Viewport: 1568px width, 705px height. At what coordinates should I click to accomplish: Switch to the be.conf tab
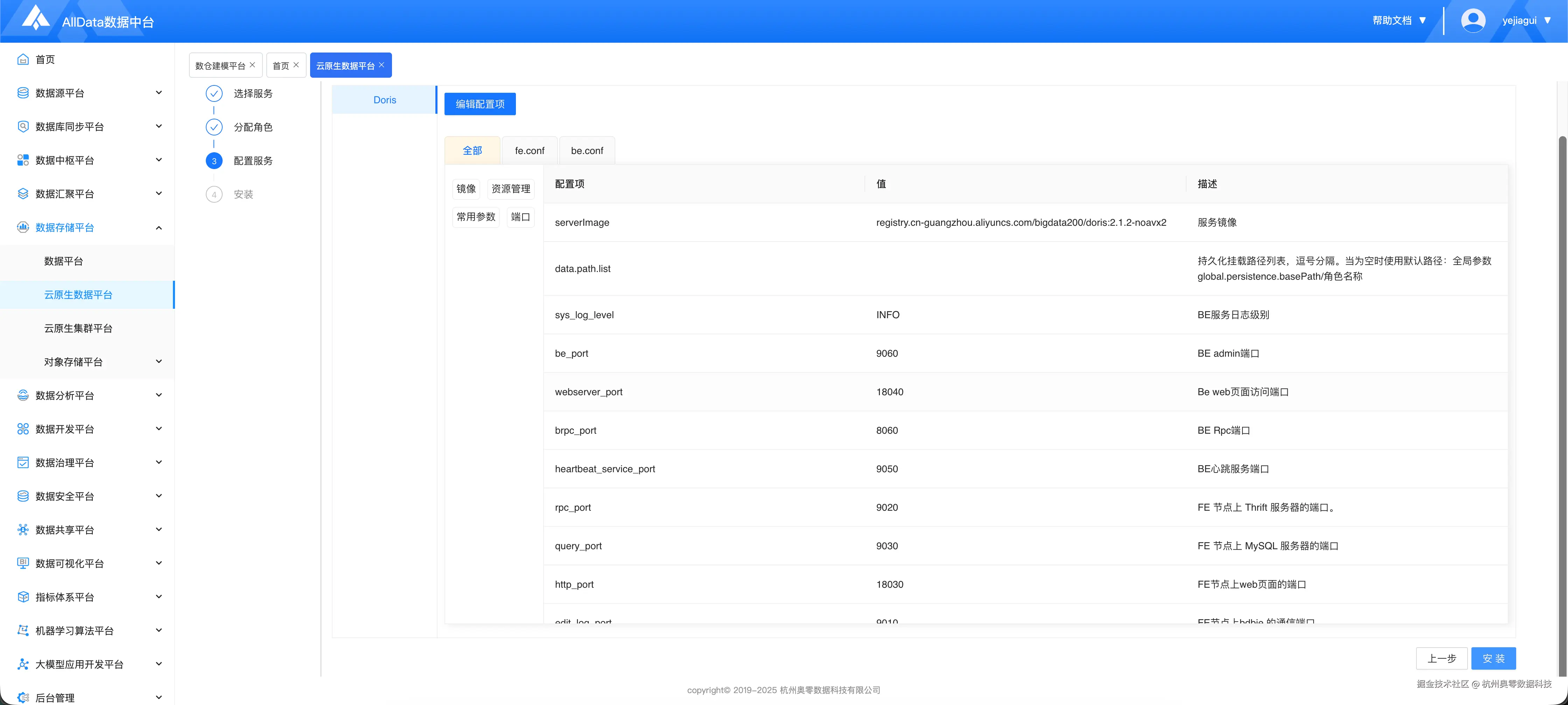pos(587,151)
